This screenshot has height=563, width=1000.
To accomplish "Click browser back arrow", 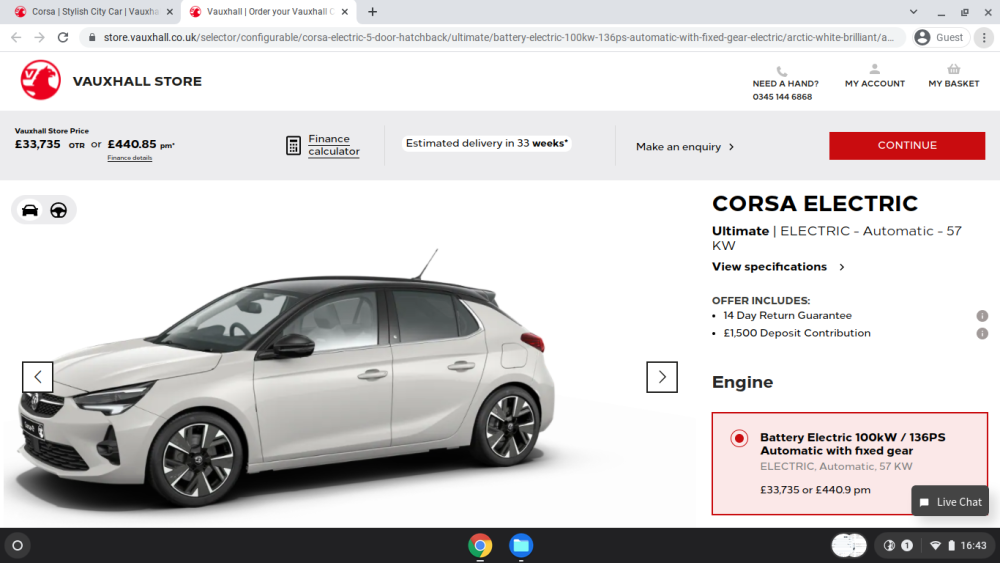I will 16,38.
